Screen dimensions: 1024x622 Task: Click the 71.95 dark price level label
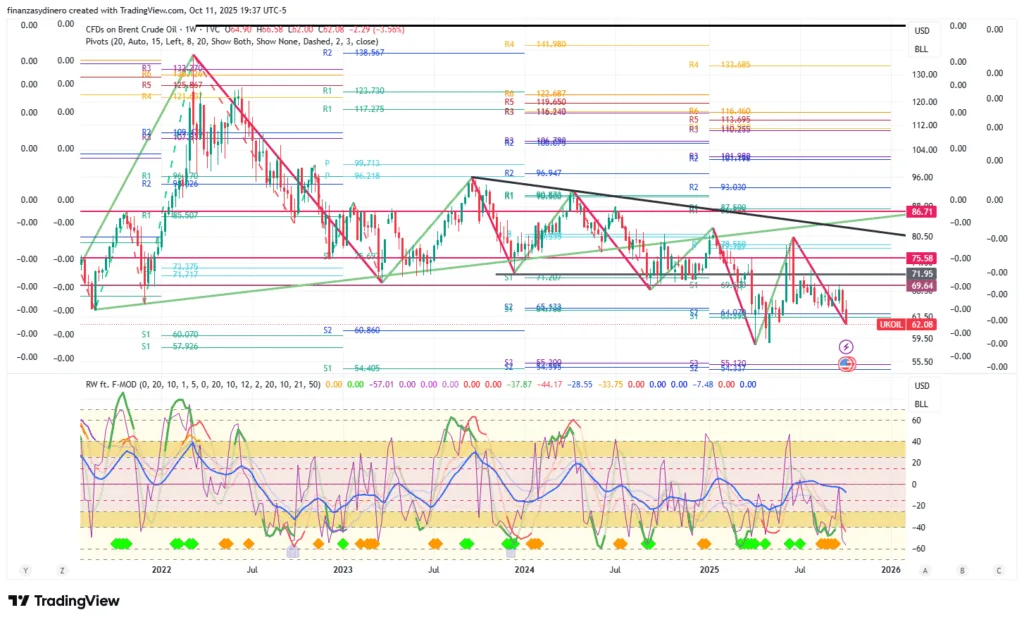point(921,273)
